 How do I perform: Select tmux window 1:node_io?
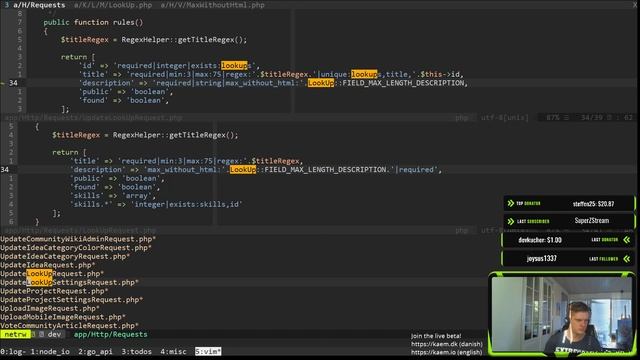coord(50,351)
